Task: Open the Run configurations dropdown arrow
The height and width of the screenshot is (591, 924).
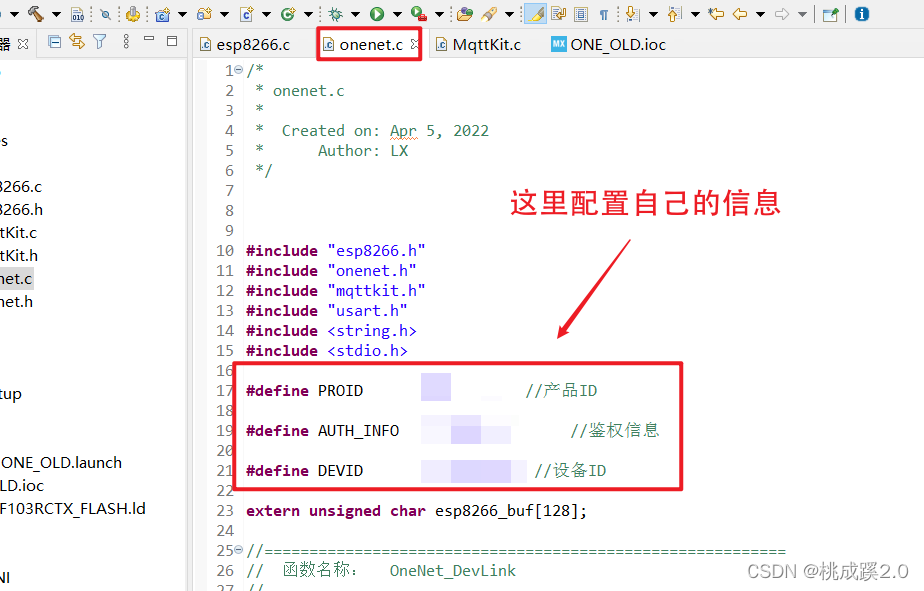Action: [x=397, y=14]
